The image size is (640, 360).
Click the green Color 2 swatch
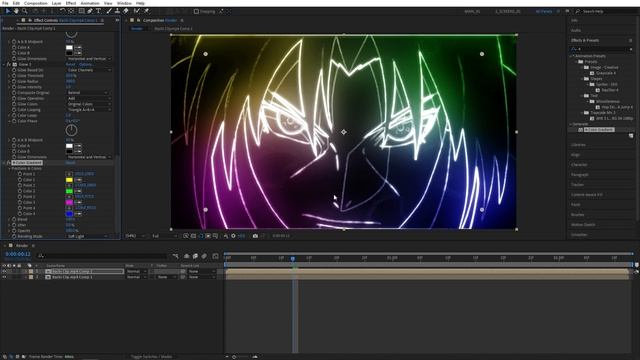coord(69,191)
